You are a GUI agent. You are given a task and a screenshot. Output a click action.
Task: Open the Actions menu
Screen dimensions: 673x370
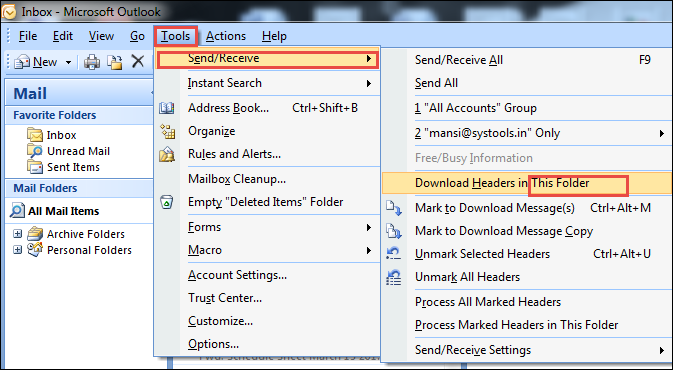[226, 36]
